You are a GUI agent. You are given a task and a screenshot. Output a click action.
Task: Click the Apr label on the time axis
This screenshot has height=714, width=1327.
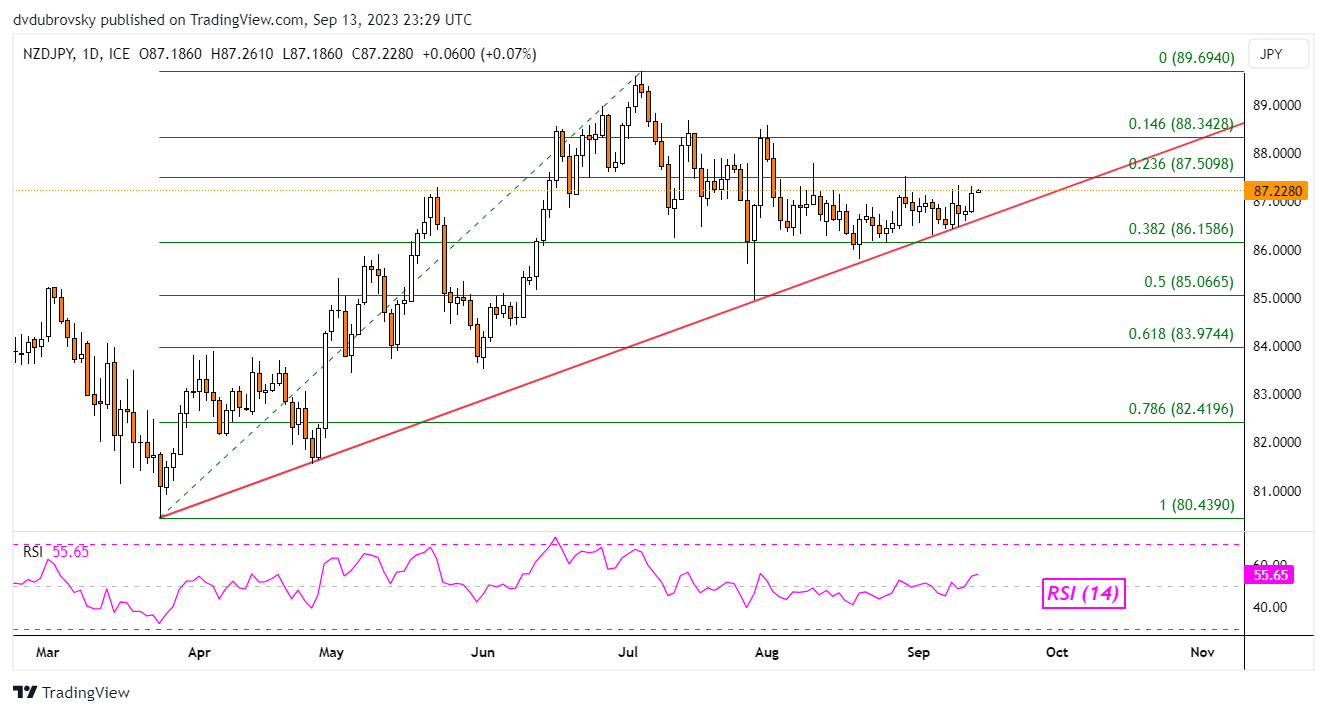tap(198, 652)
